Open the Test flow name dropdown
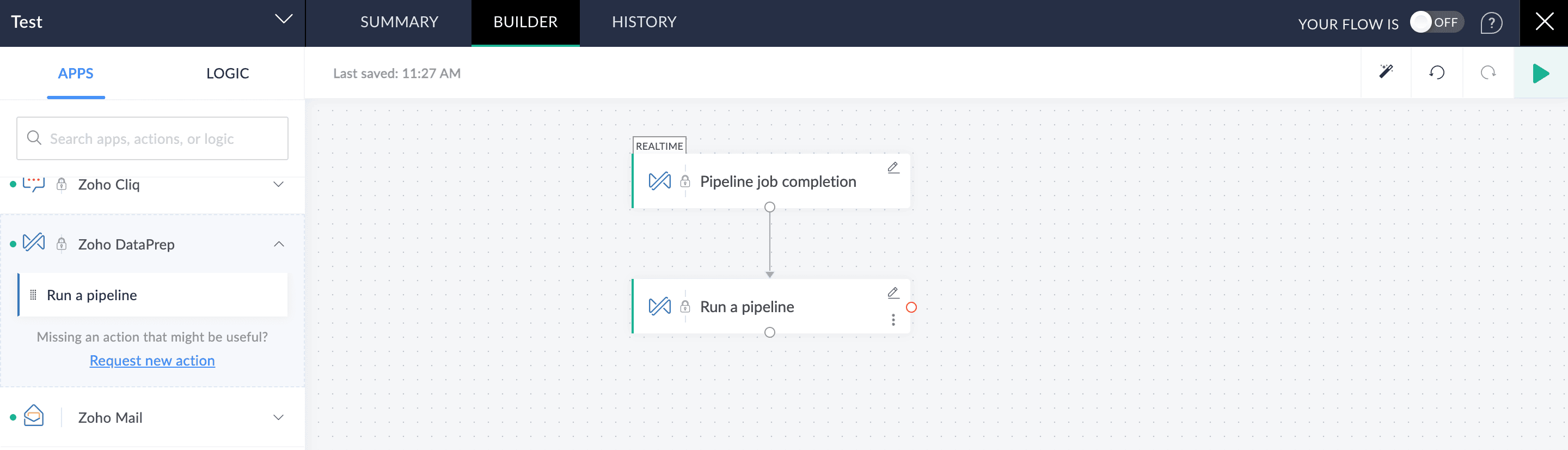The height and width of the screenshot is (450, 1568). (283, 19)
